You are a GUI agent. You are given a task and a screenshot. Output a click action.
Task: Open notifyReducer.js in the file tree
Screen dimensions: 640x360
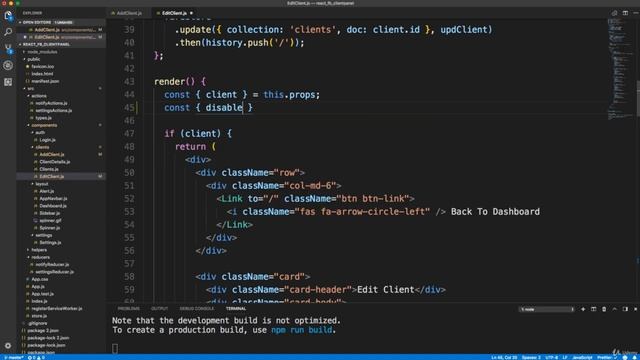[52, 264]
